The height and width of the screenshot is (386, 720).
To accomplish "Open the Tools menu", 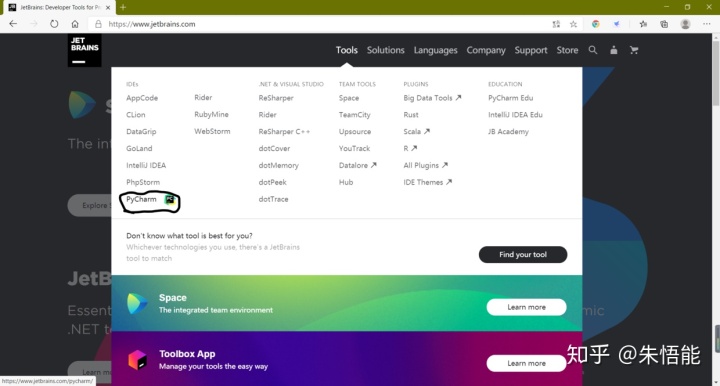I will 346,50.
